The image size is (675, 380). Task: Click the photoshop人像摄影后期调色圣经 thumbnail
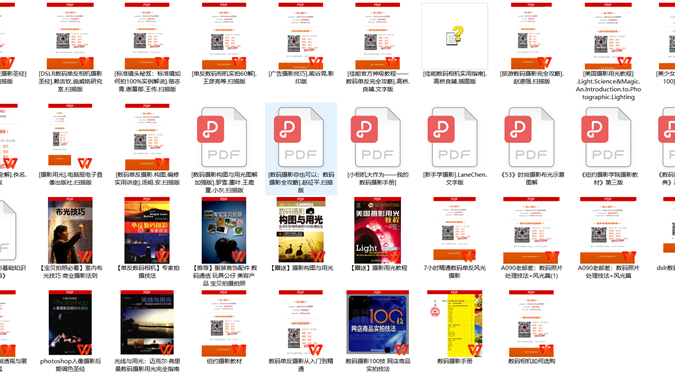tap(70, 323)
